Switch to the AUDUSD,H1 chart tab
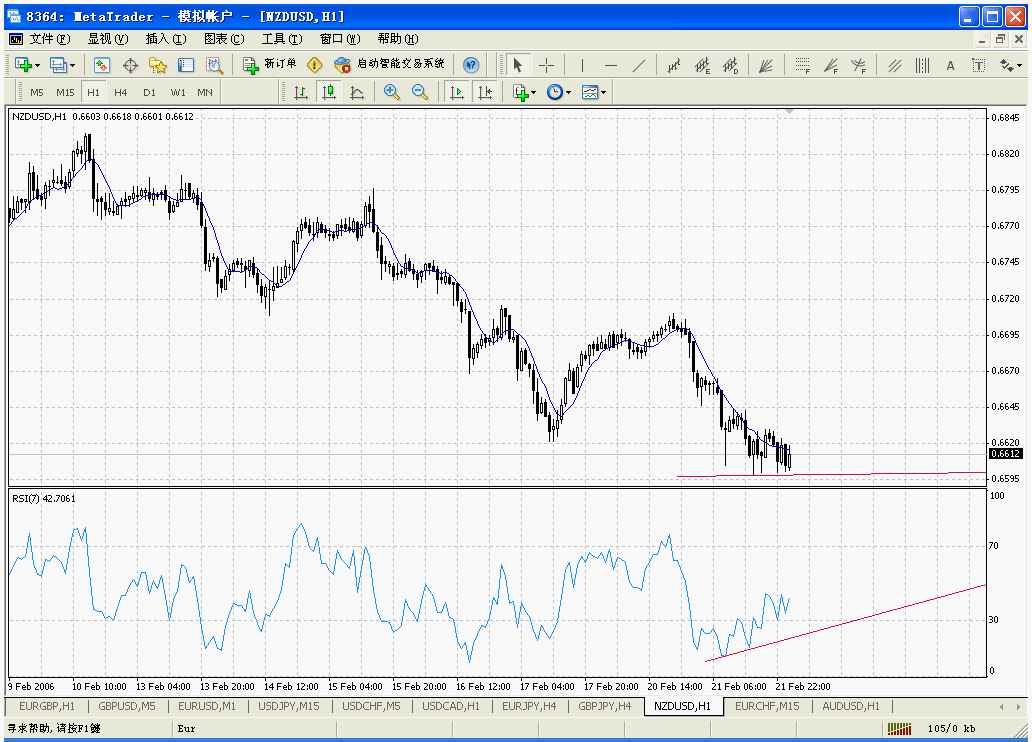This screenshot has width=1032, height=742. (x=850, y=706)
